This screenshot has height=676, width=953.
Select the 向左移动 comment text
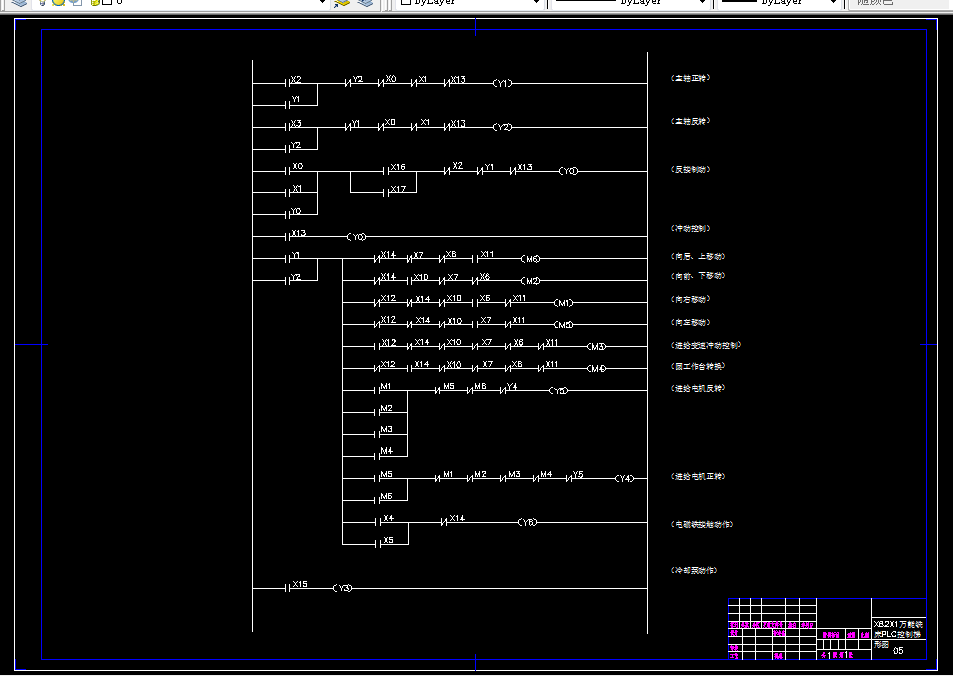pos(690,322)
